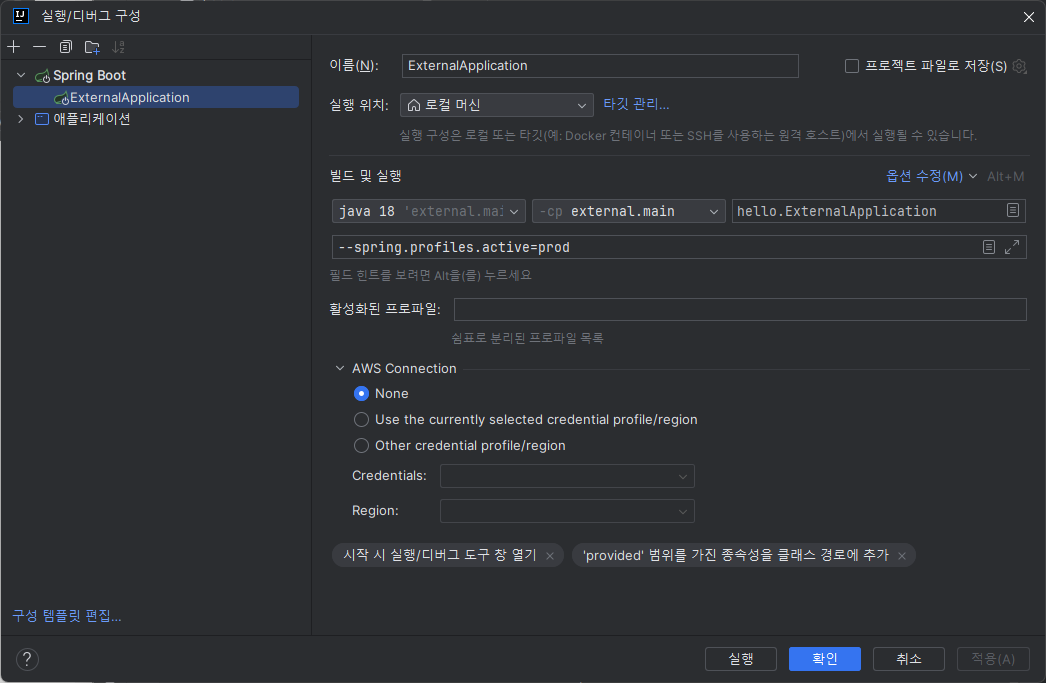The width and height of the screenshot is (1046, 683).
Task: Collapse the Spring Boot tree node
Action: (x=21, y=75)
